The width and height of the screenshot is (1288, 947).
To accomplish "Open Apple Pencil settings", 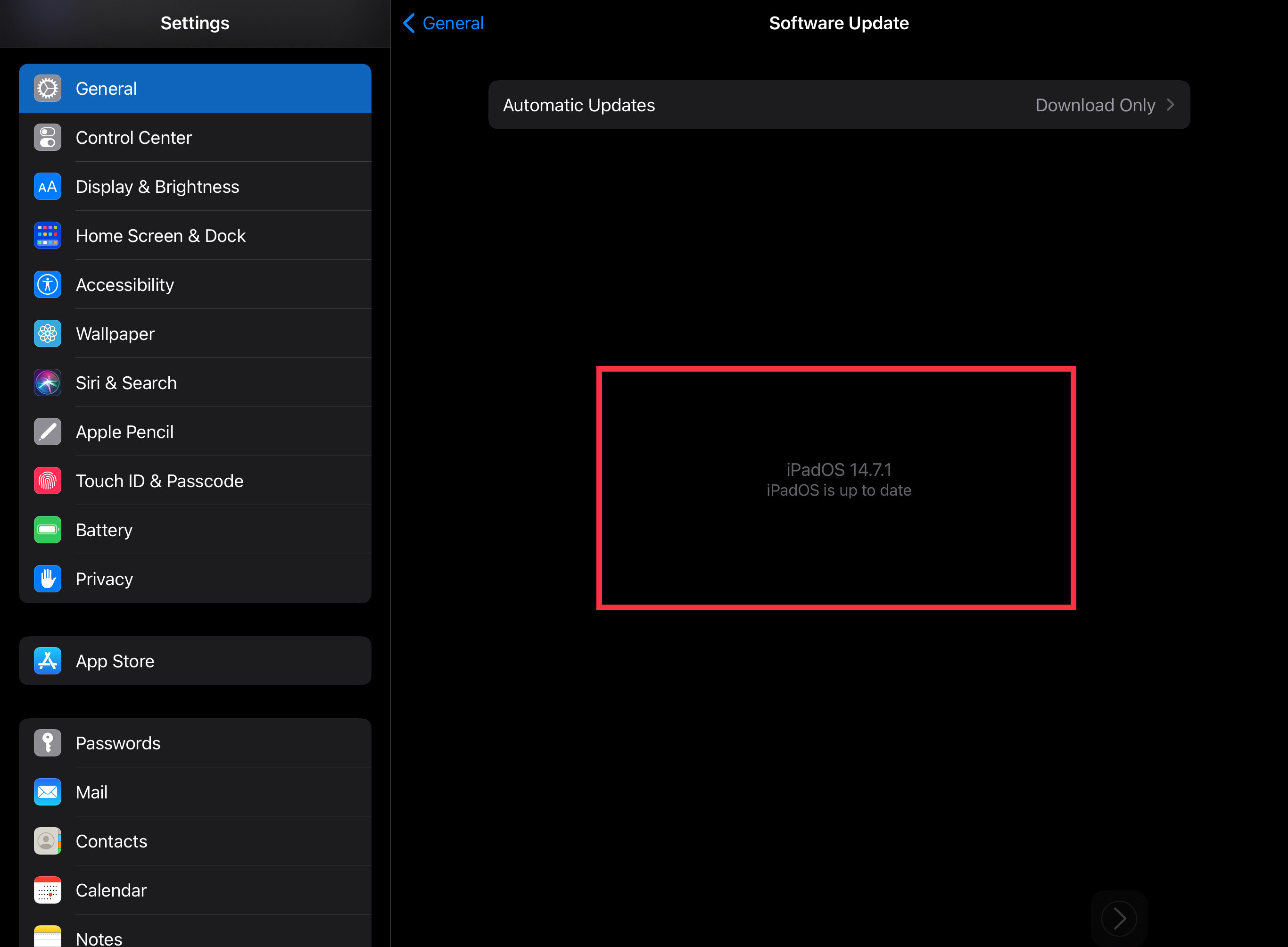I will coord(195,432).
